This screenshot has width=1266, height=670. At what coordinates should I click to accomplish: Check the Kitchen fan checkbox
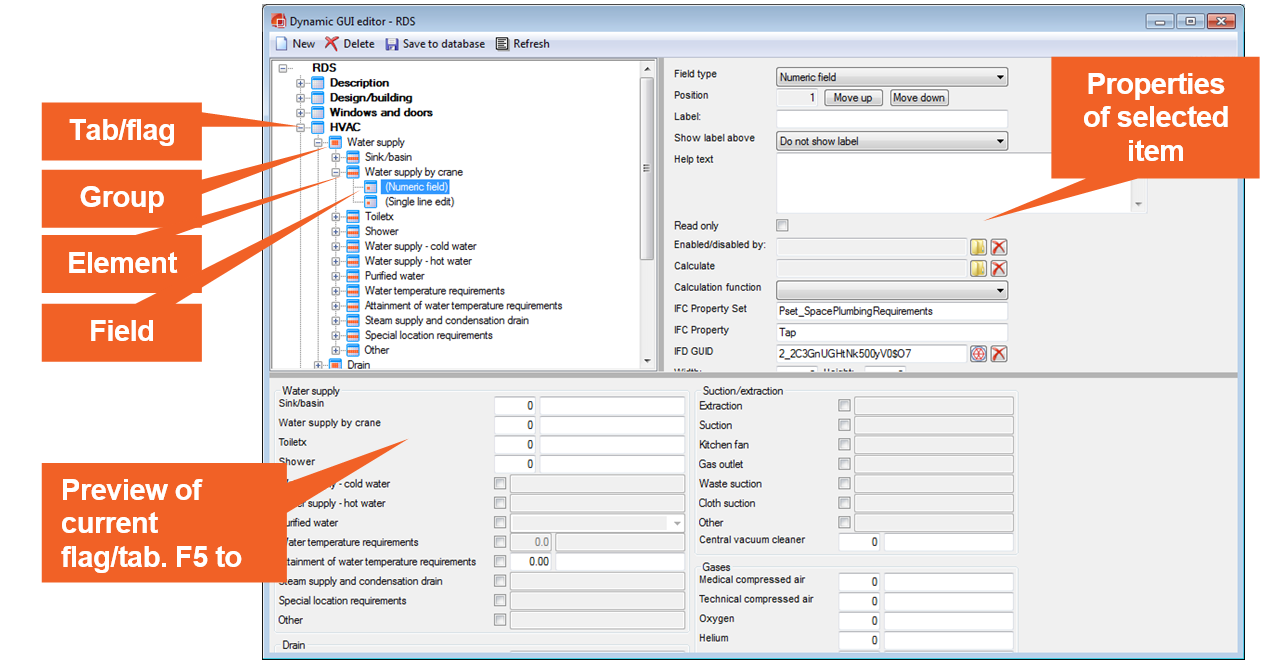click(x=845, y=445)
